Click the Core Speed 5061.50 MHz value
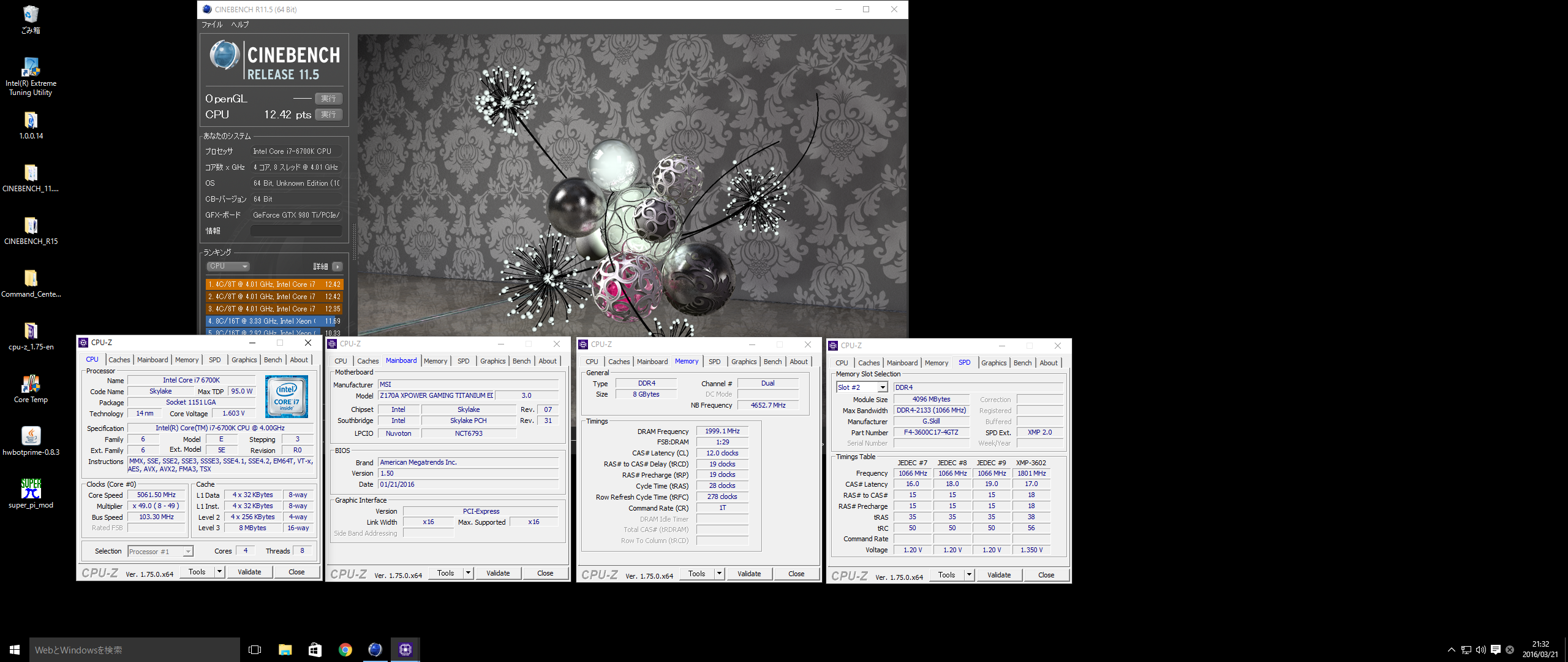 click(156, 495)
